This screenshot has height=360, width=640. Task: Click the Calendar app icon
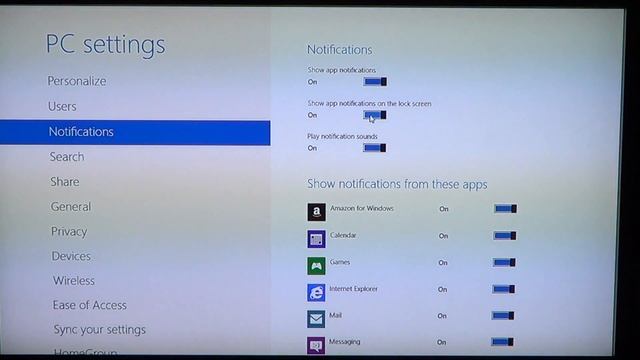tap(316, 239)
